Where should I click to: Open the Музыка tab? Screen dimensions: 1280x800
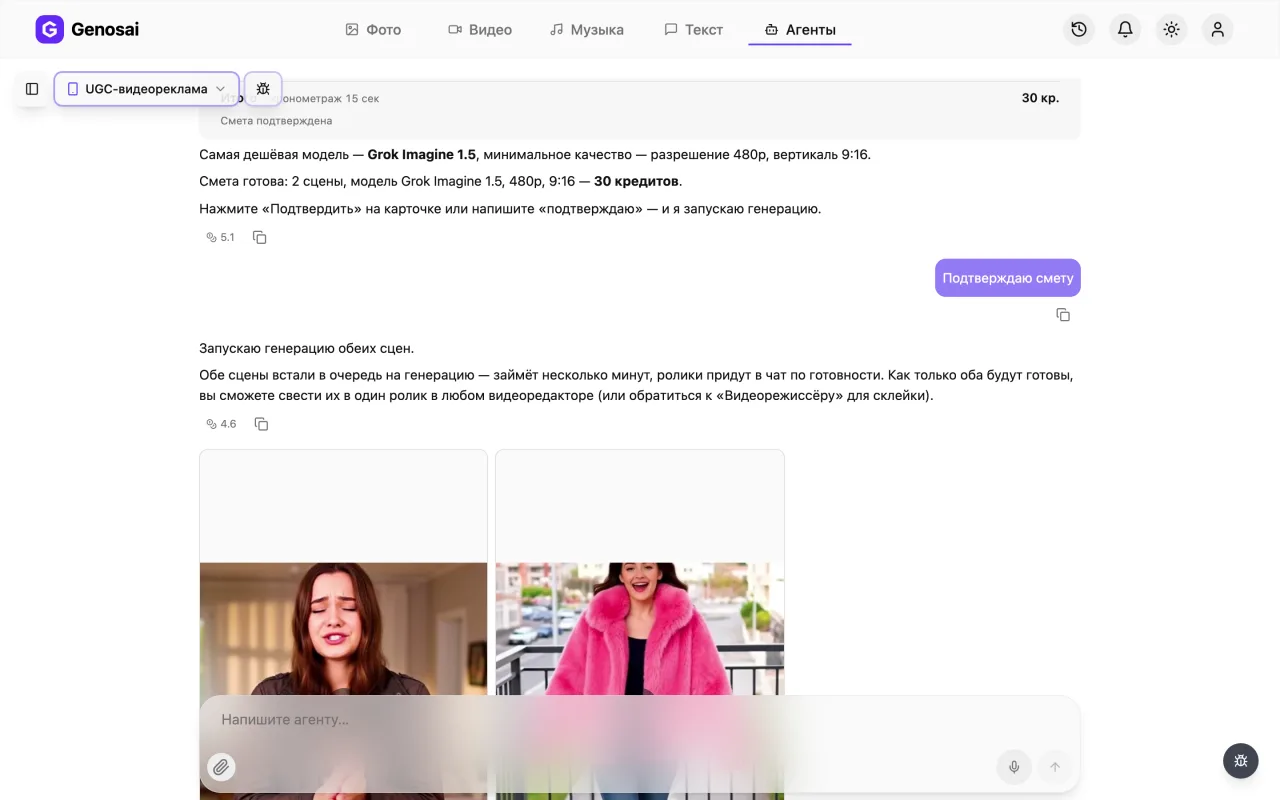point(587,30)
